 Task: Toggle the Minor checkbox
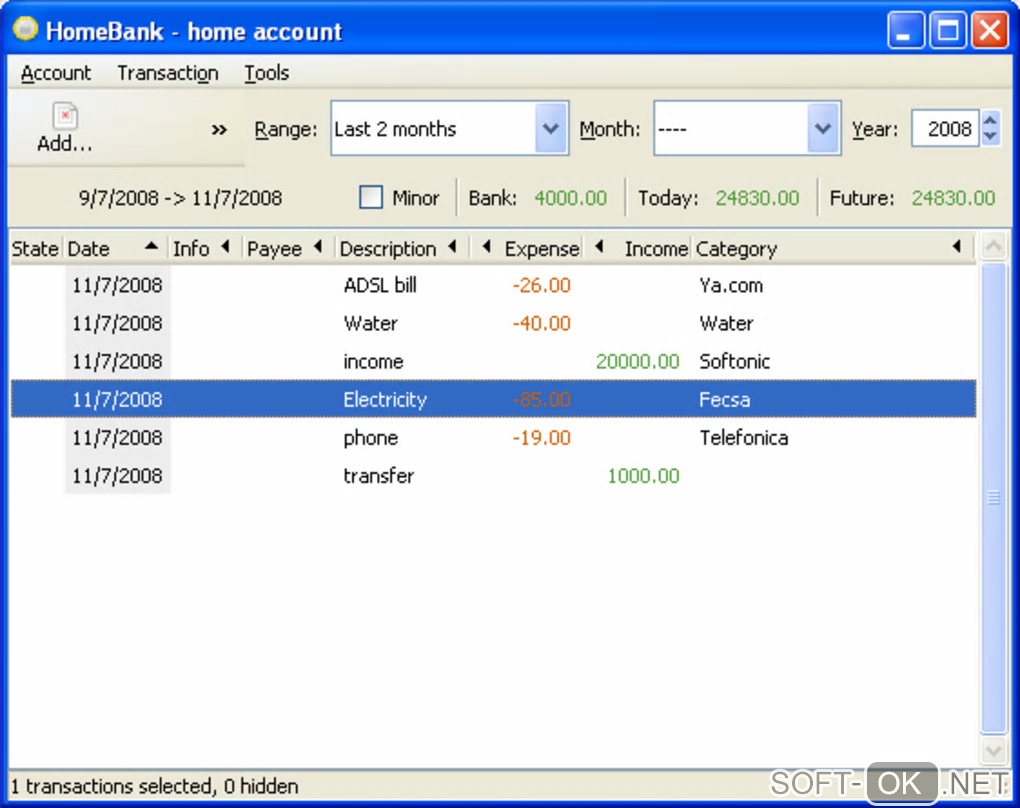pyautogui.click(x=371, y=197)
